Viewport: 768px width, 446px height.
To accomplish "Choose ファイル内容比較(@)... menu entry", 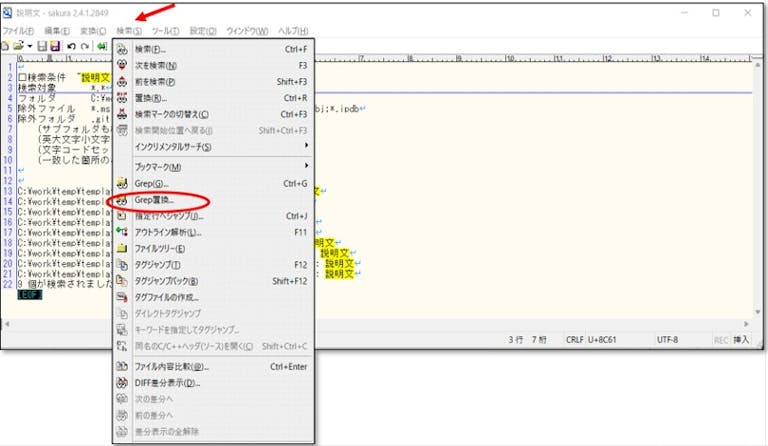I will pos(214,367).
